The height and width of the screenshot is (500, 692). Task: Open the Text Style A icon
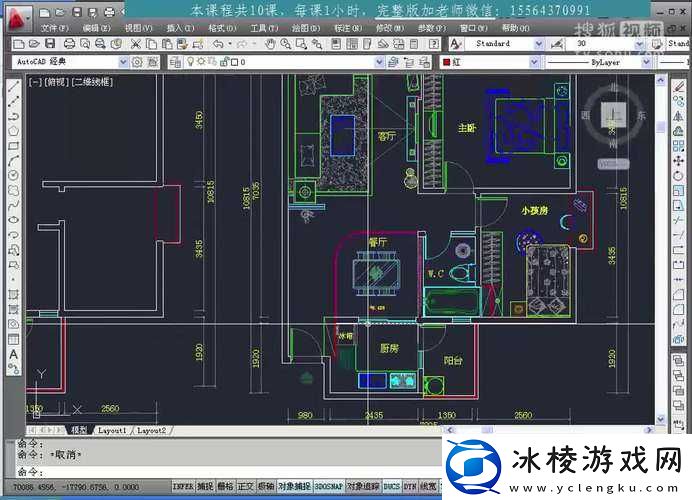pos(456,44)
